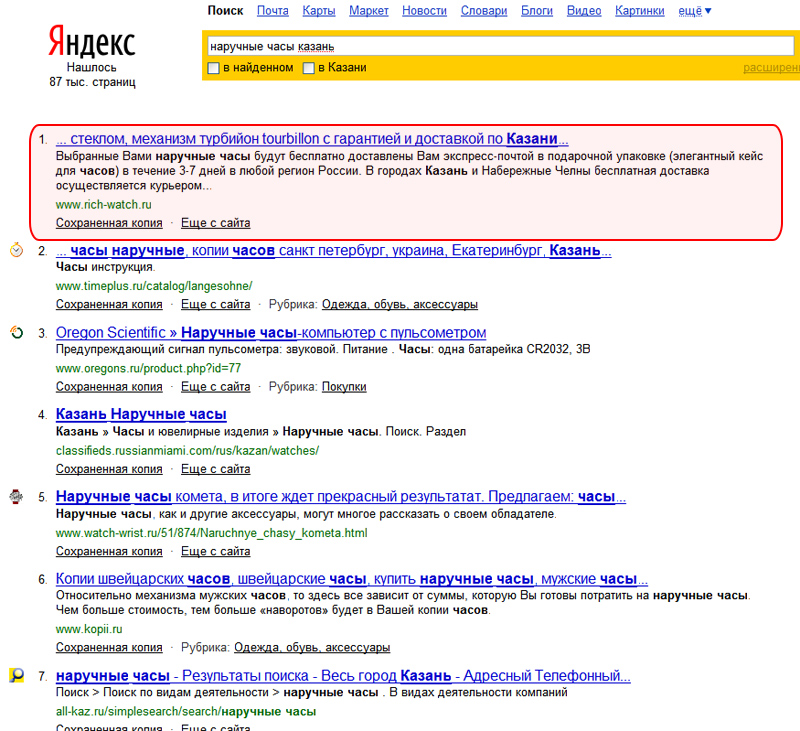Open the Словари section
800x731 pixels.
point(484,11)
